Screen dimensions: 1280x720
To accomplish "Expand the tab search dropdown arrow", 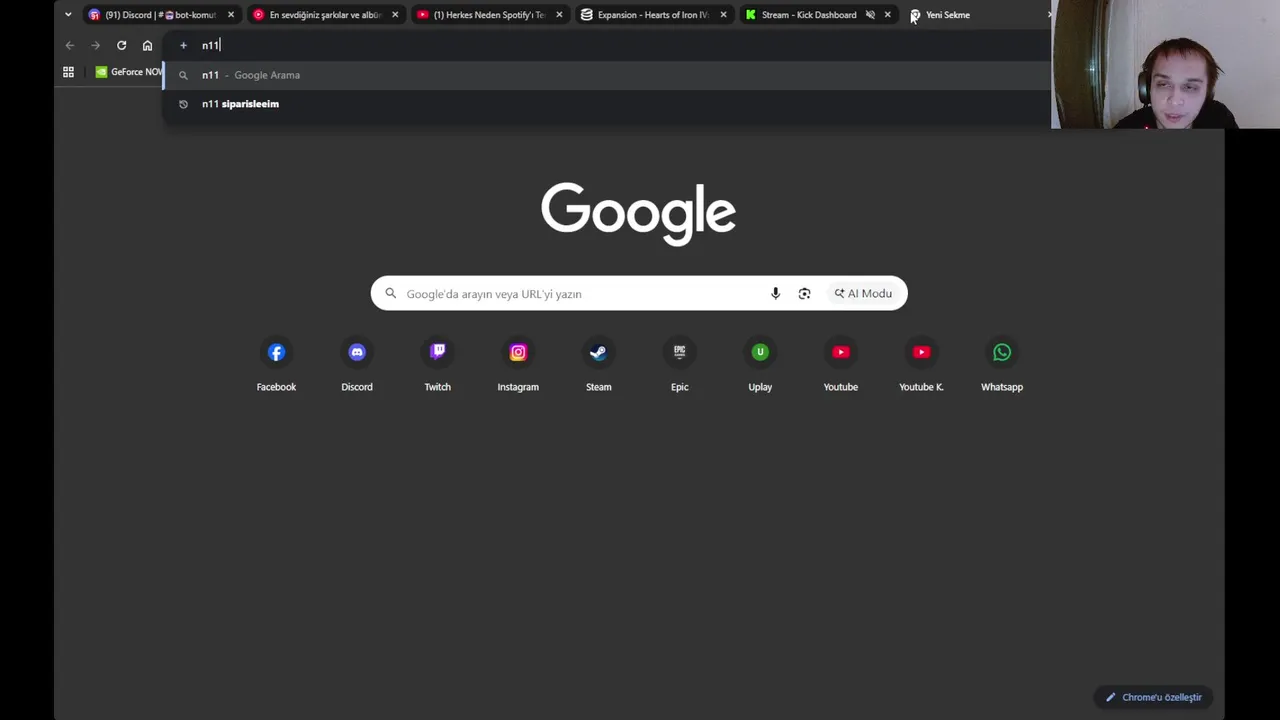I will [68, 15].
